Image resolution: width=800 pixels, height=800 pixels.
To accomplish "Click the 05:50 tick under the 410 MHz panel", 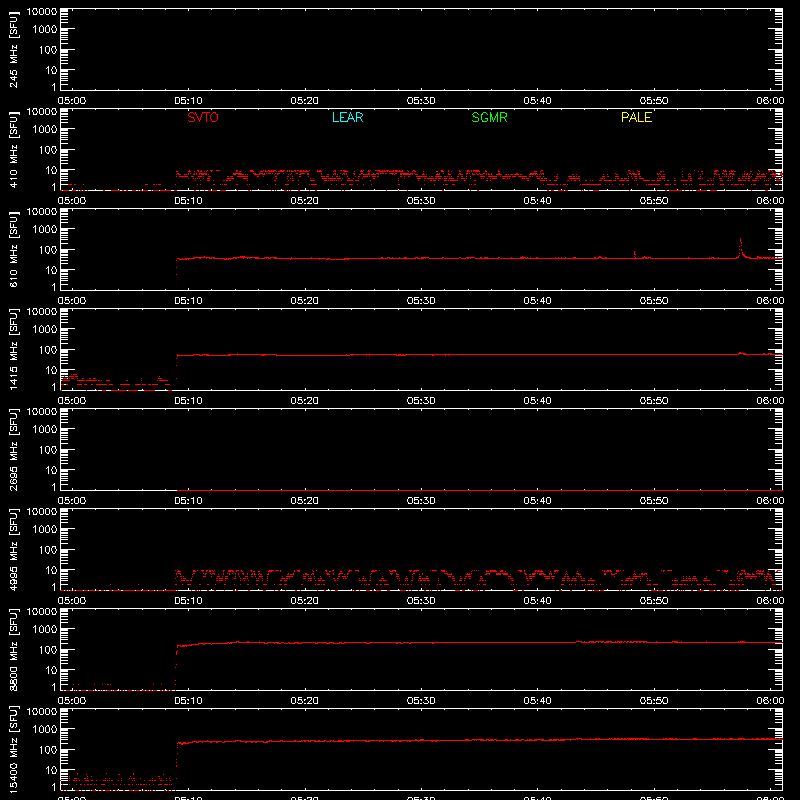I will (x=654, y=201).
